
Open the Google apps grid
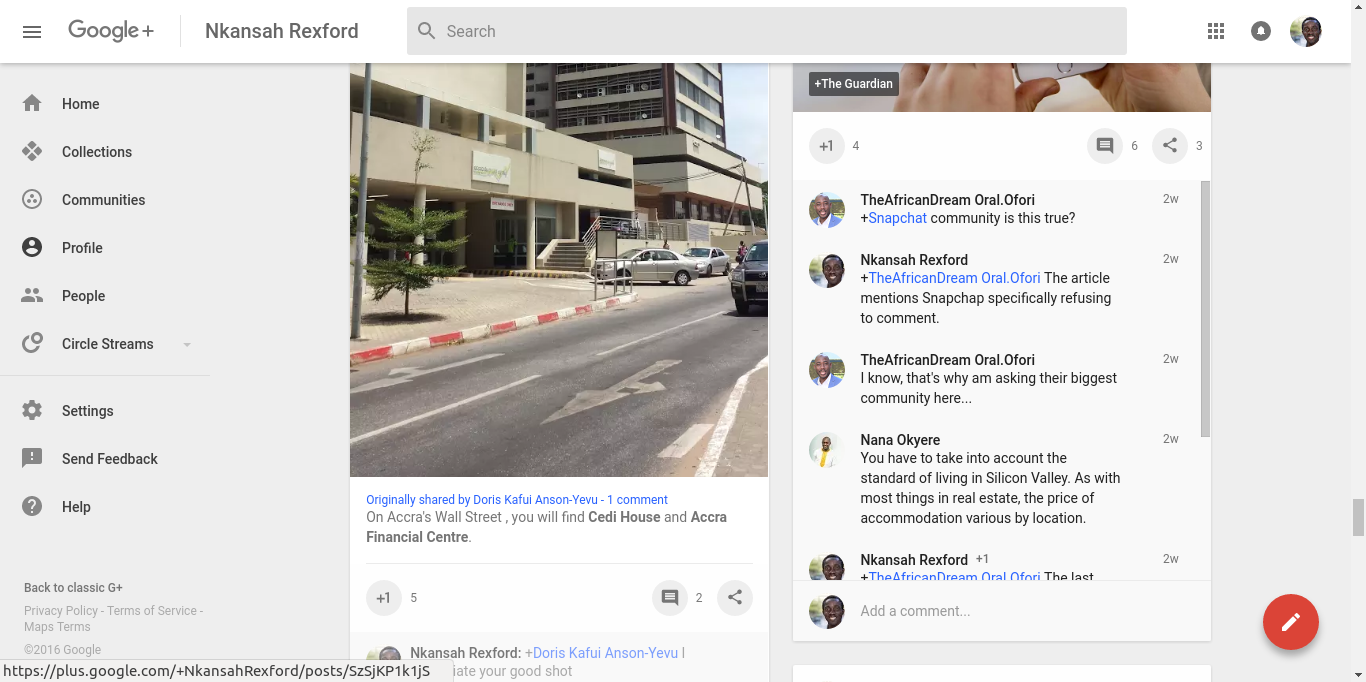1216,32
